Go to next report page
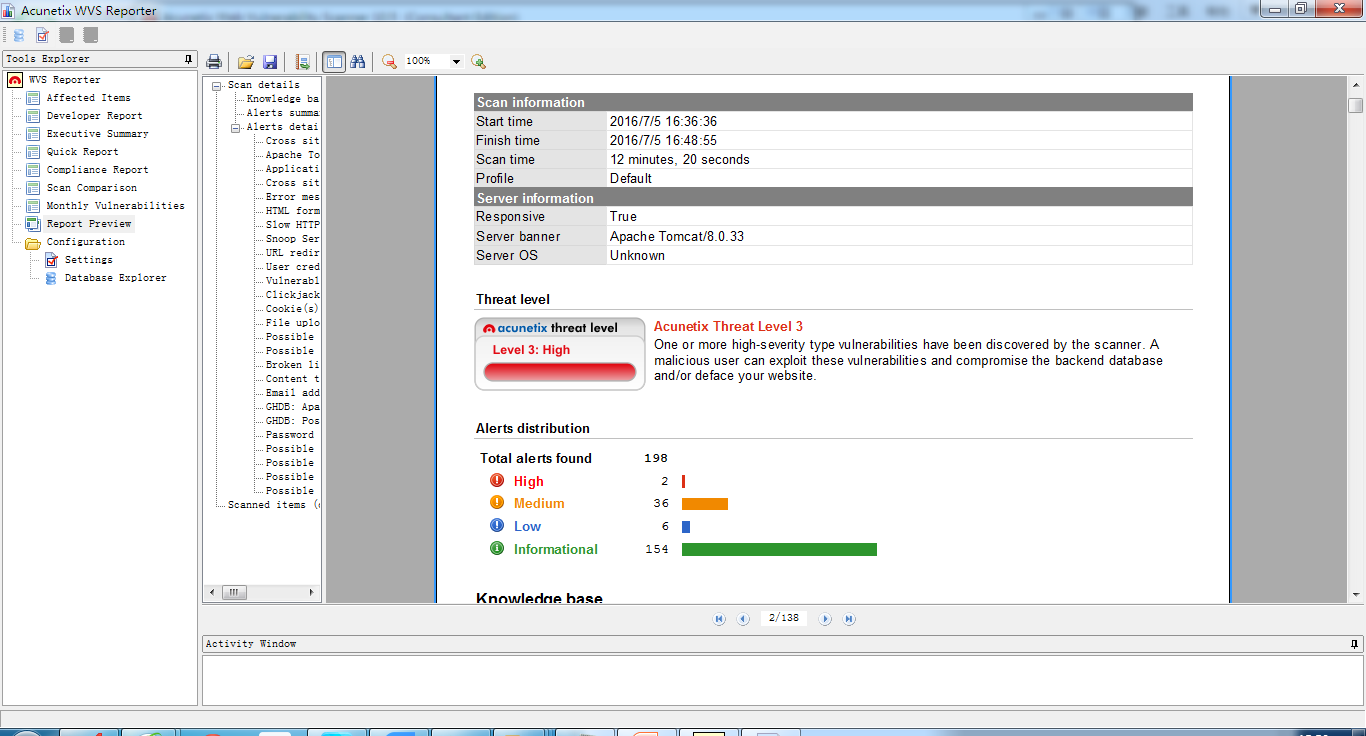 coord(825,619)
